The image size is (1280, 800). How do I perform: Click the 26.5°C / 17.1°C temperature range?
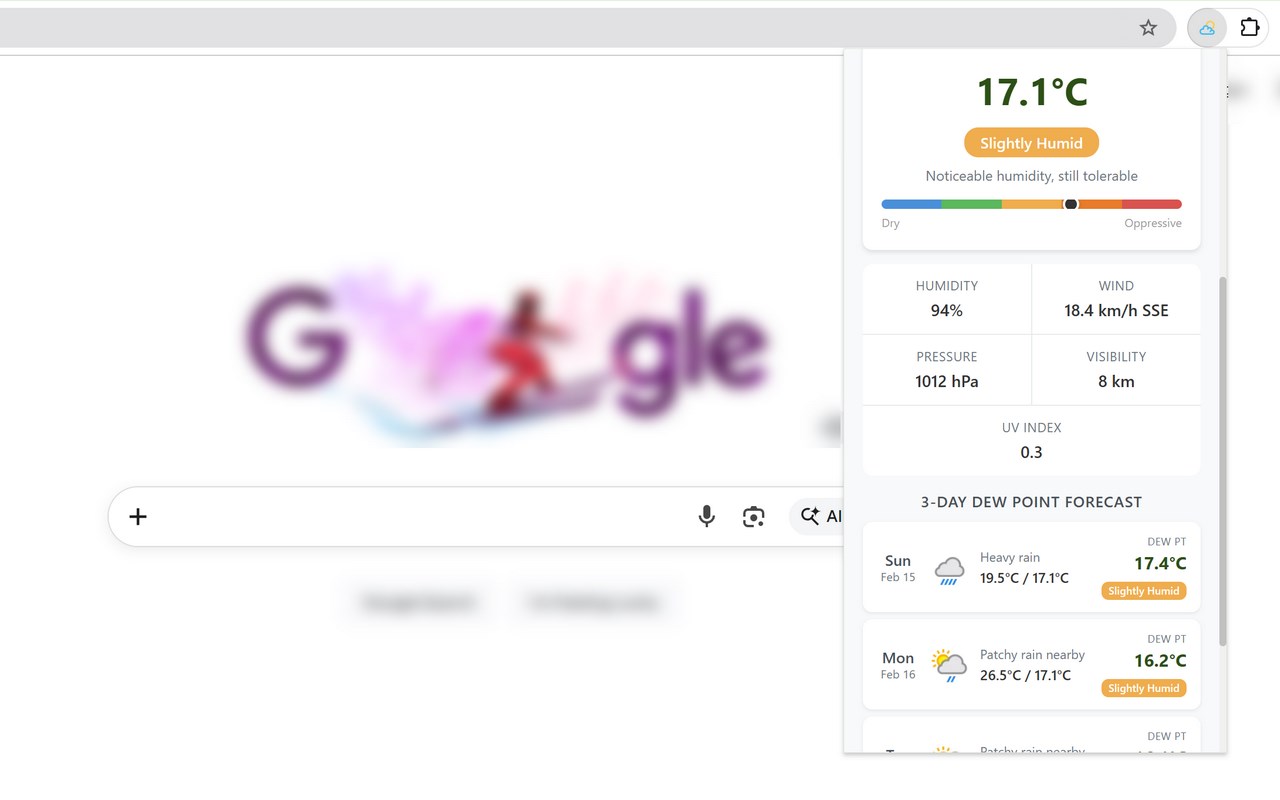click(1025, 675)
